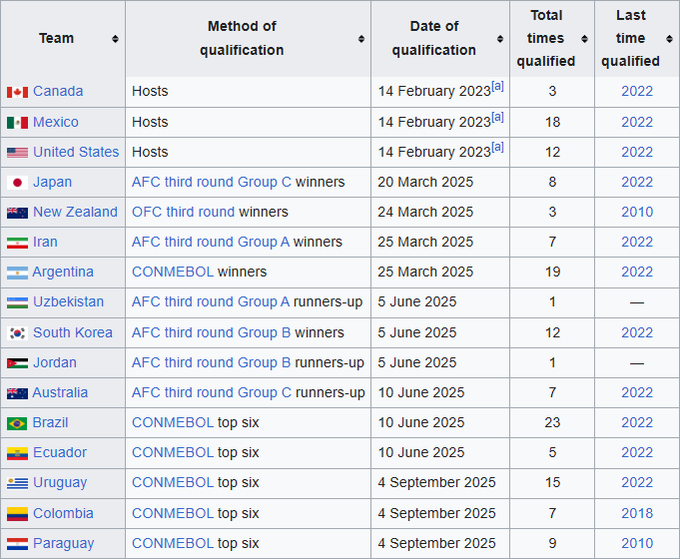
Task: Sort by Last time qualified column
Action: (x=669, y=39)
